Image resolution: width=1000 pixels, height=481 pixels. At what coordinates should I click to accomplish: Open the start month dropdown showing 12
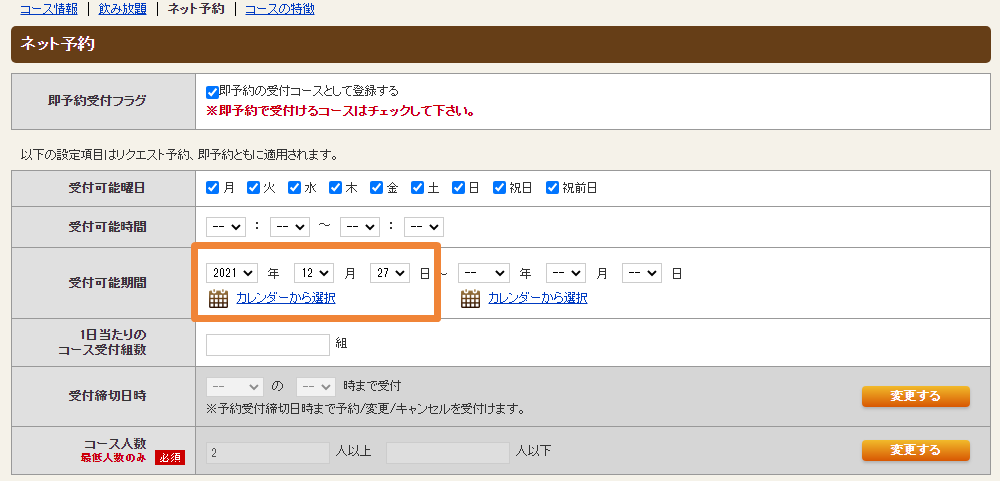click(314, 272)
